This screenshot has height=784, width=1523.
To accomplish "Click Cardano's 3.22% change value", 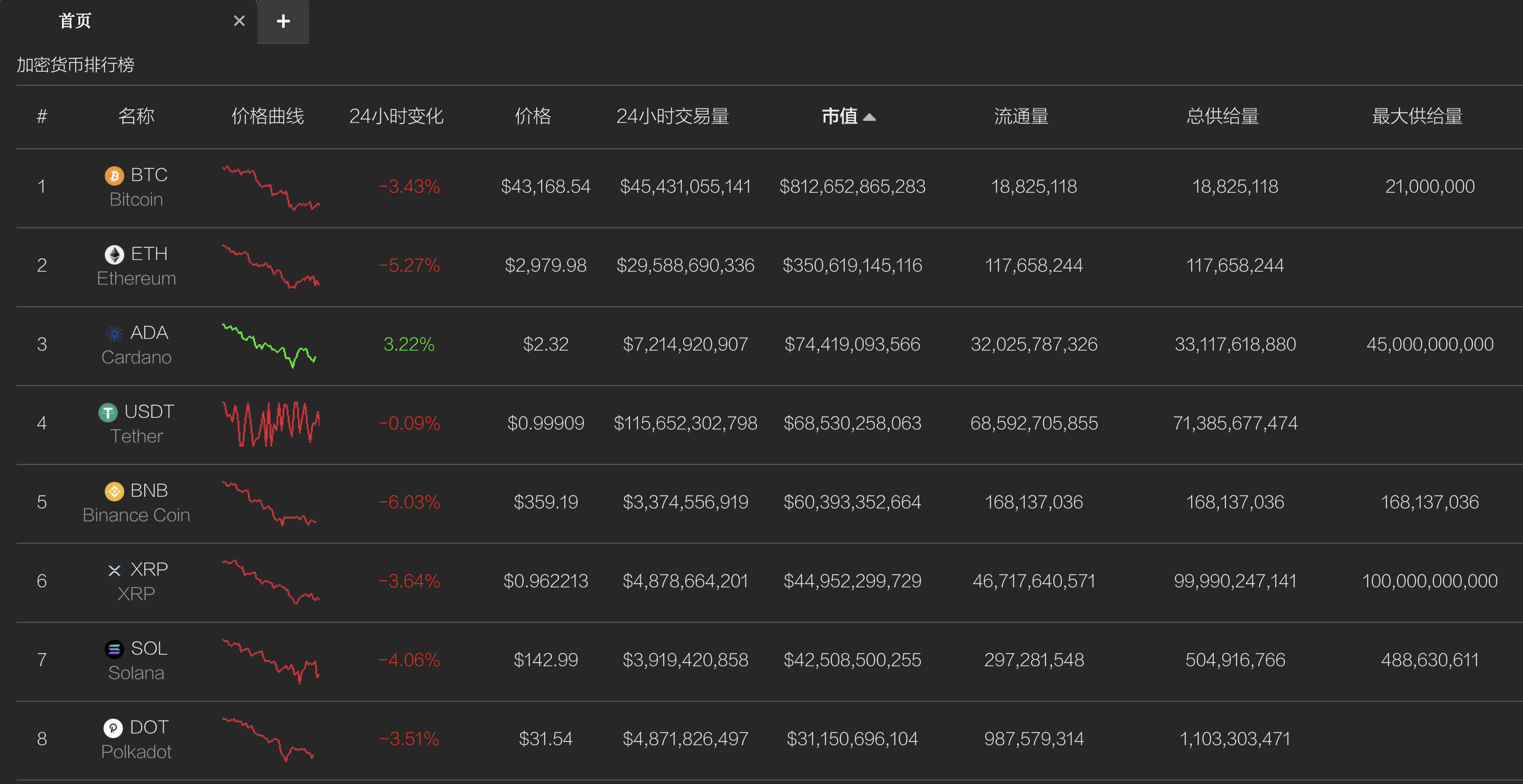I will click(409, 345).
